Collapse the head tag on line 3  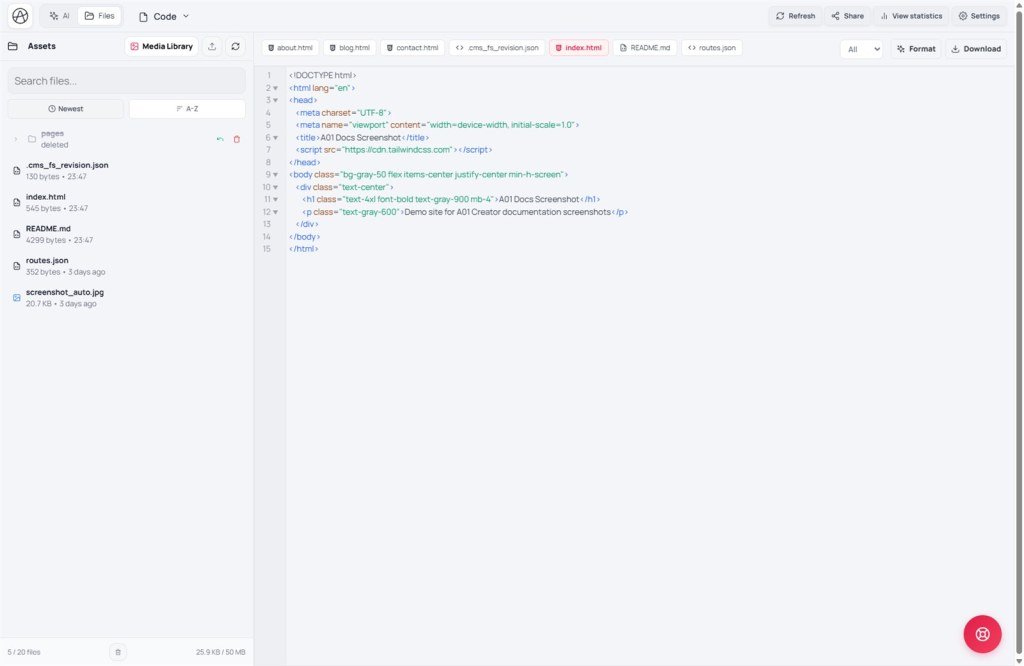[276, 101]
